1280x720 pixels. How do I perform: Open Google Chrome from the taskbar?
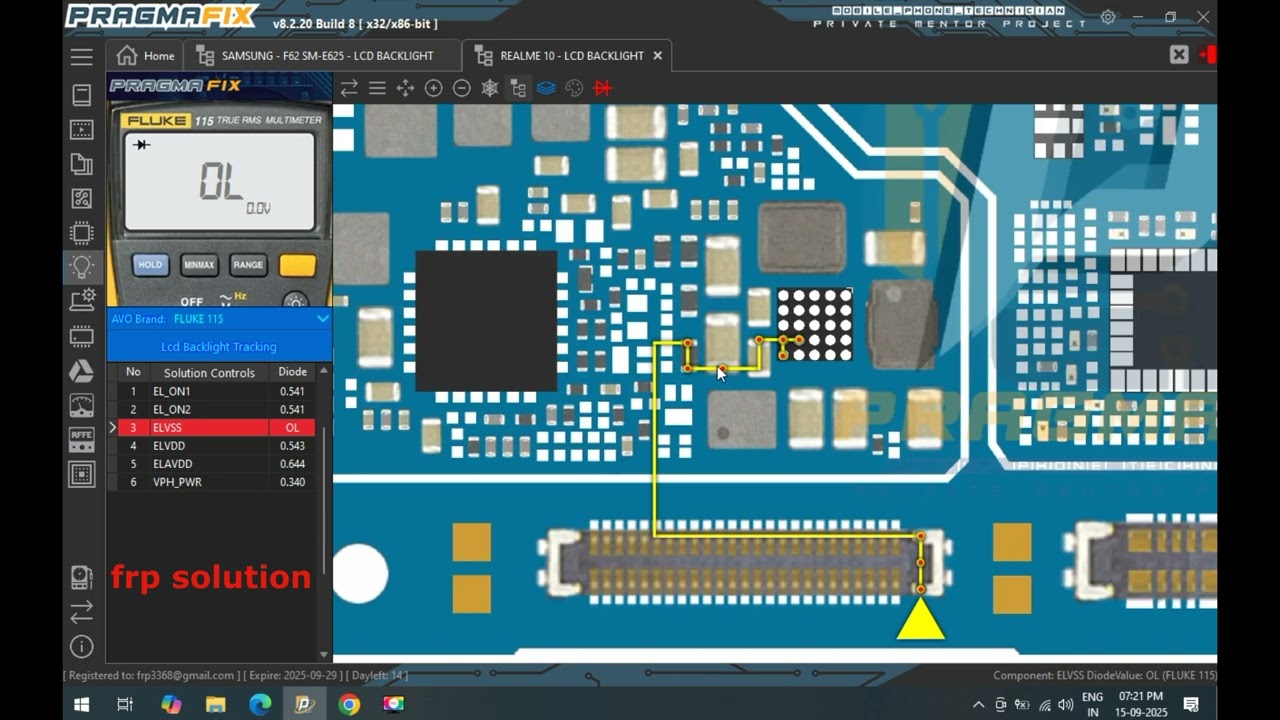click(x=349, y=704)
